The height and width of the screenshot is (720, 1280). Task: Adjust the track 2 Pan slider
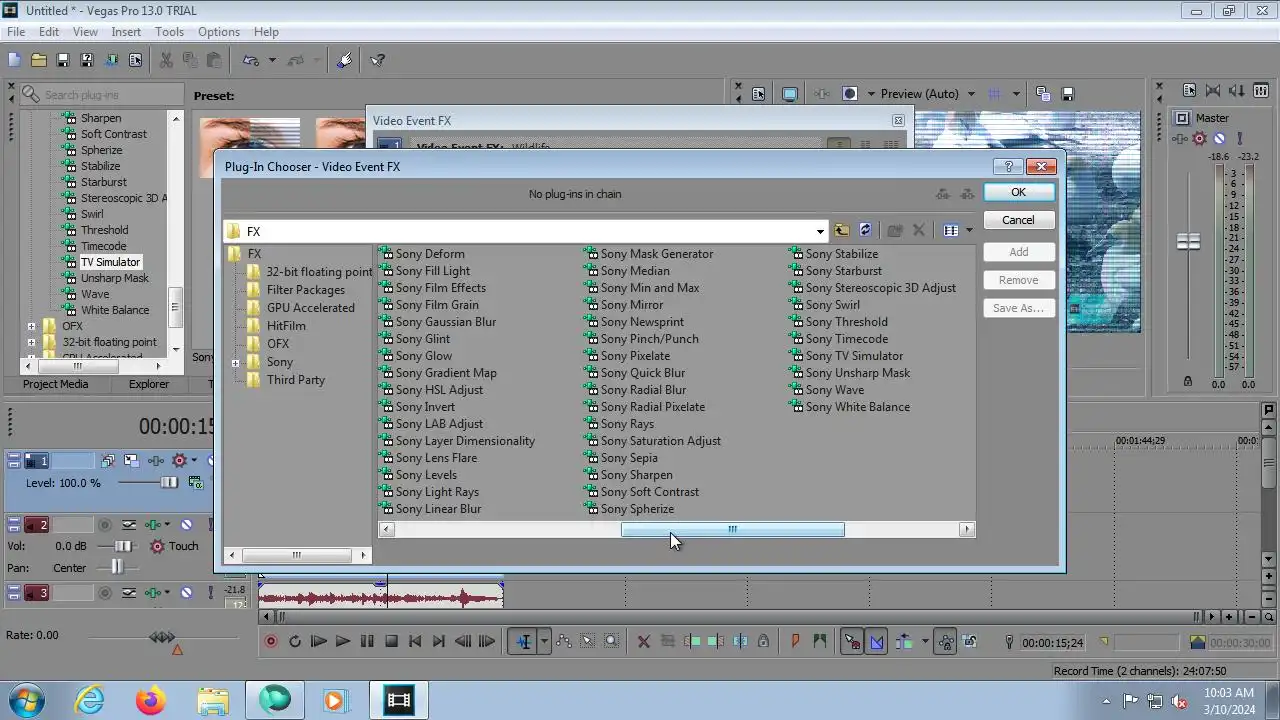[118, 567]
